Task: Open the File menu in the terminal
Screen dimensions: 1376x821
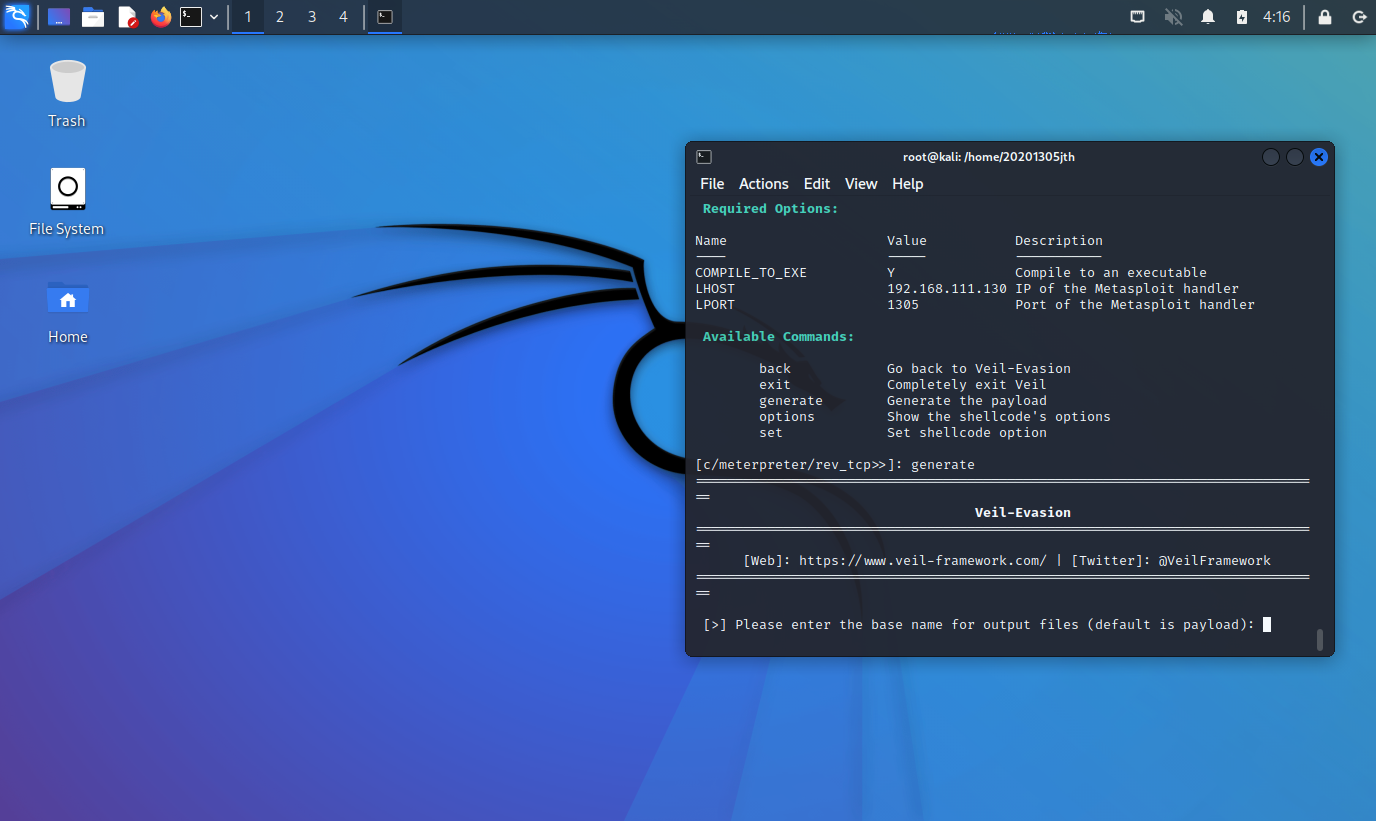Action: (x=712, y=184)
